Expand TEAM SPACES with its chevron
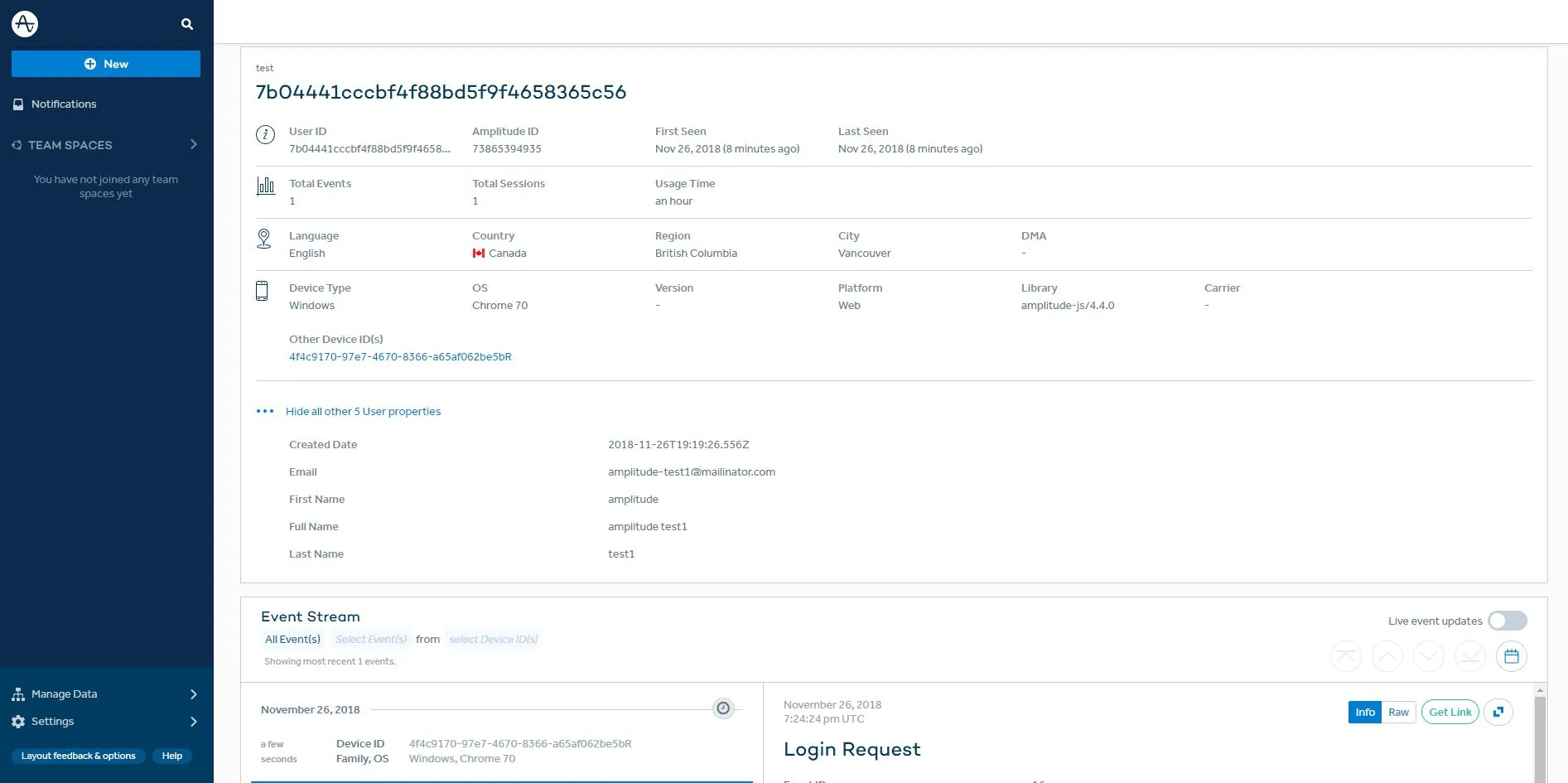Viewport: 1568px width, 783px height. [x=193, y=144]
